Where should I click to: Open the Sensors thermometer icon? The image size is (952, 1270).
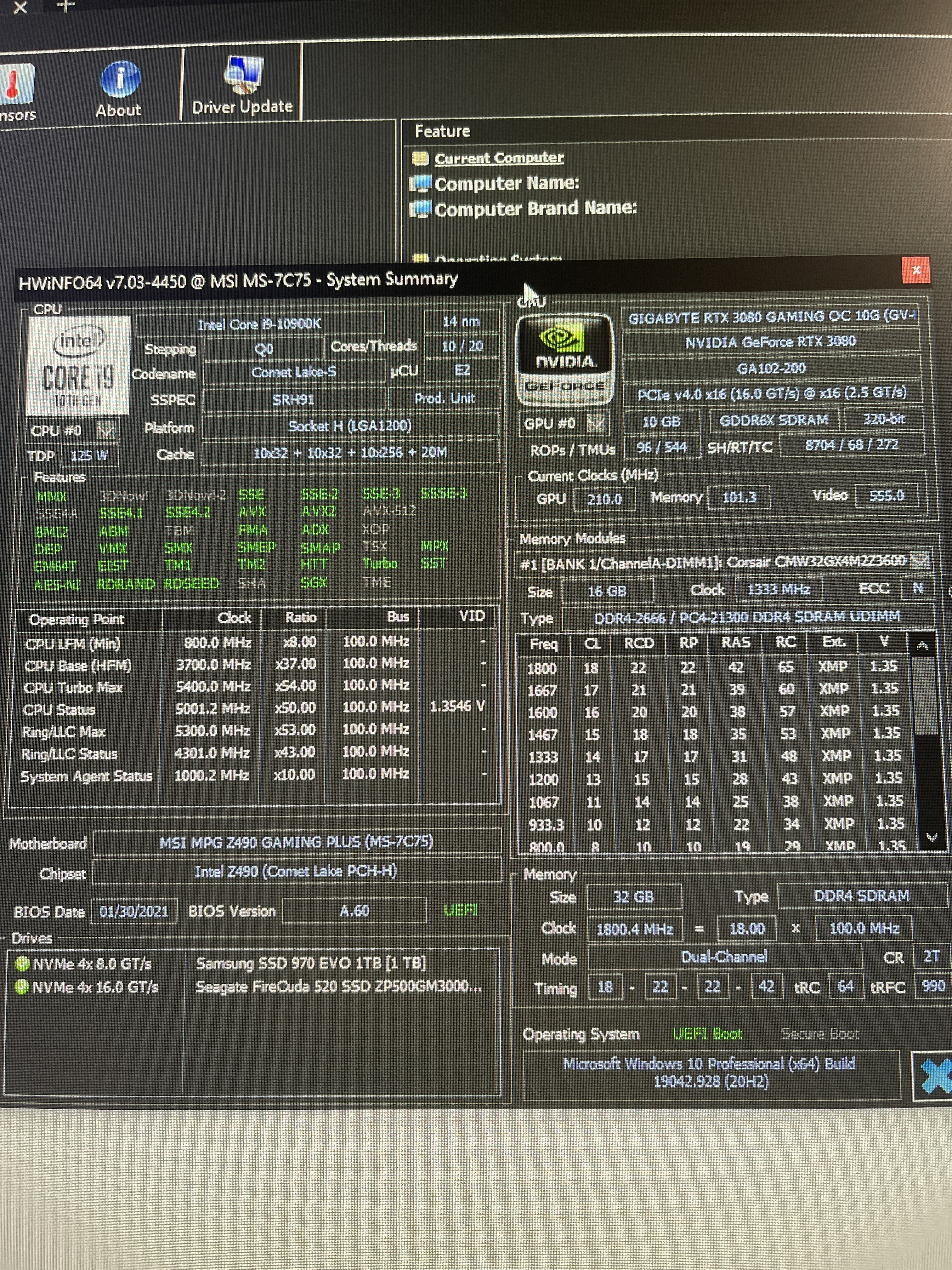[x=14, y=83]
